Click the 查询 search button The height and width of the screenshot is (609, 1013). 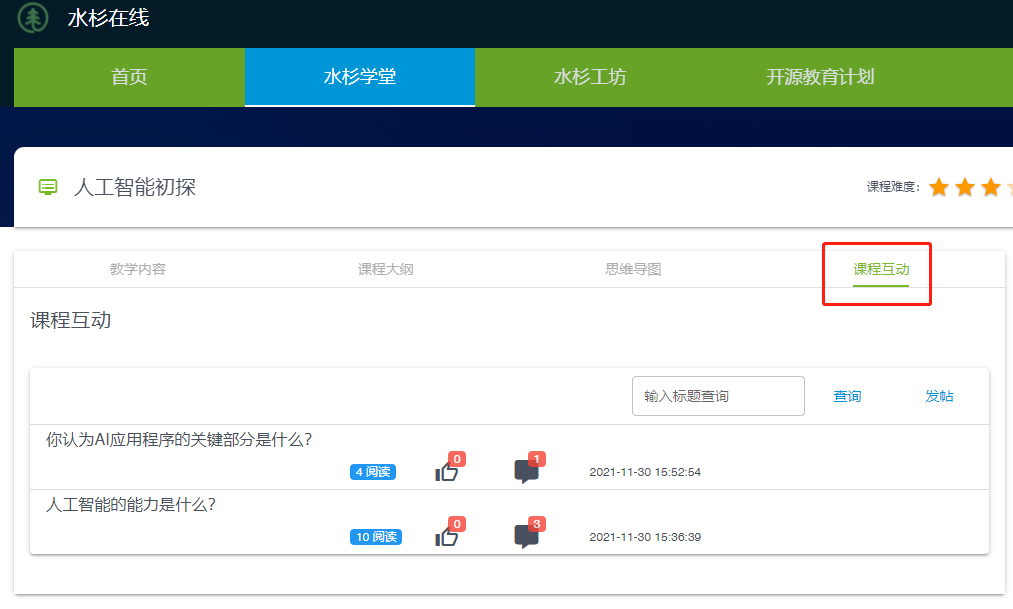[x=847, y=396]
